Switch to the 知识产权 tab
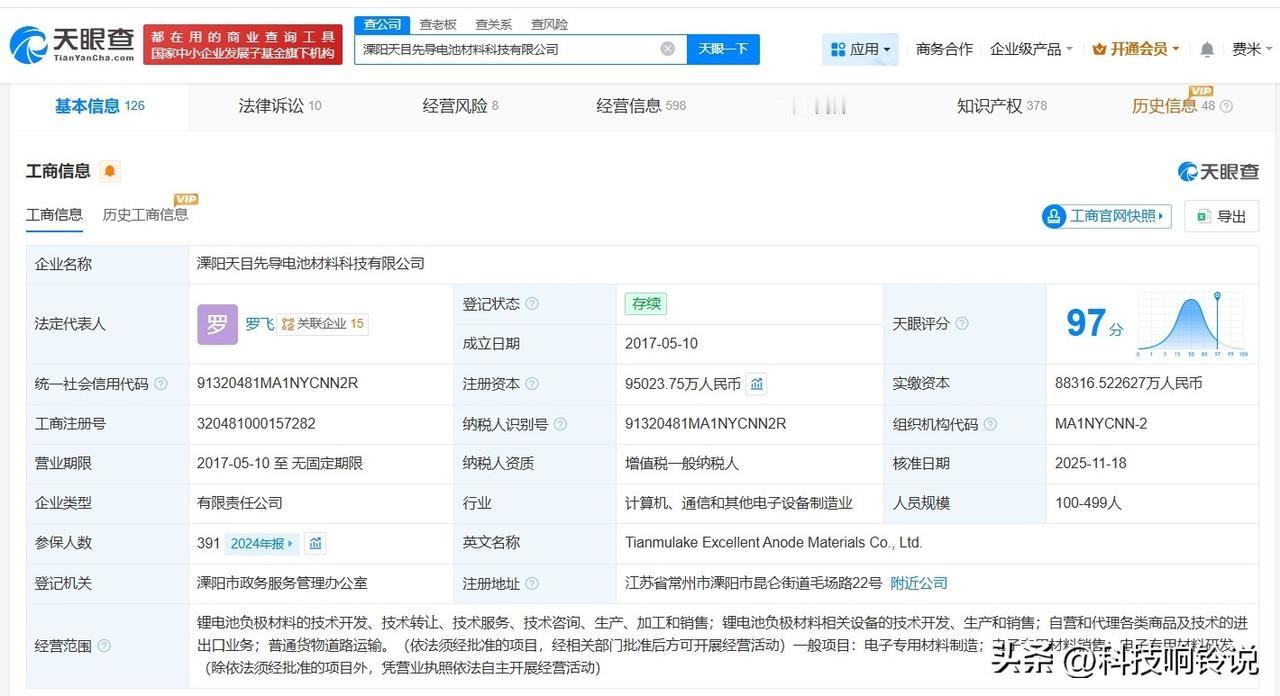The image size is (1280, 696). point(1002,106)
